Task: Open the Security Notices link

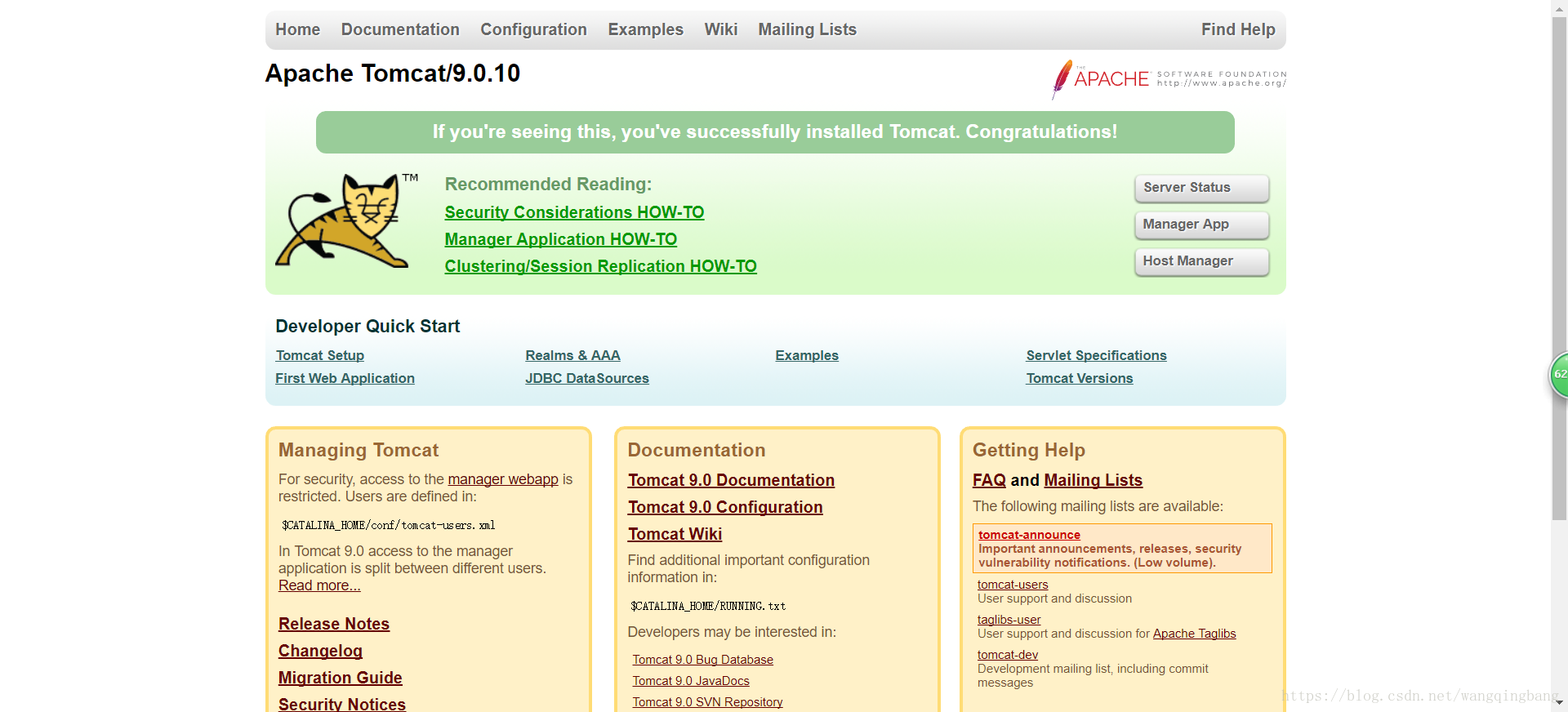Action: point(341,704)
